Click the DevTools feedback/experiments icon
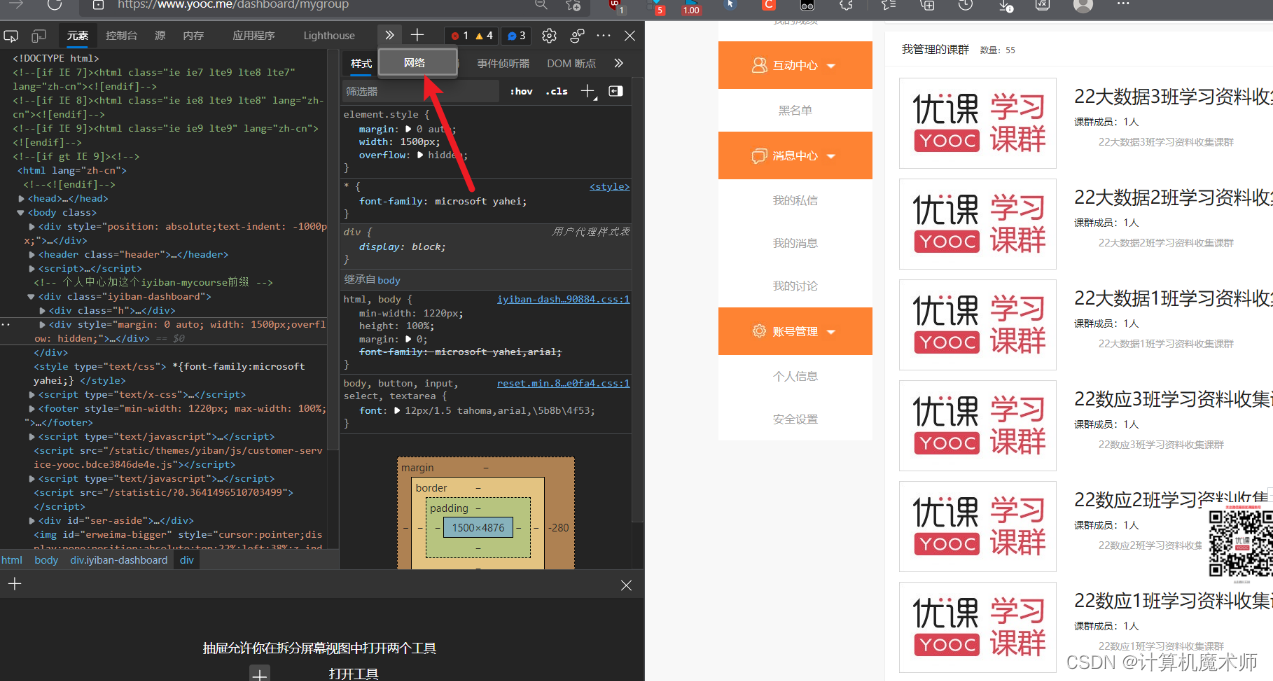 tap(577, 36)
